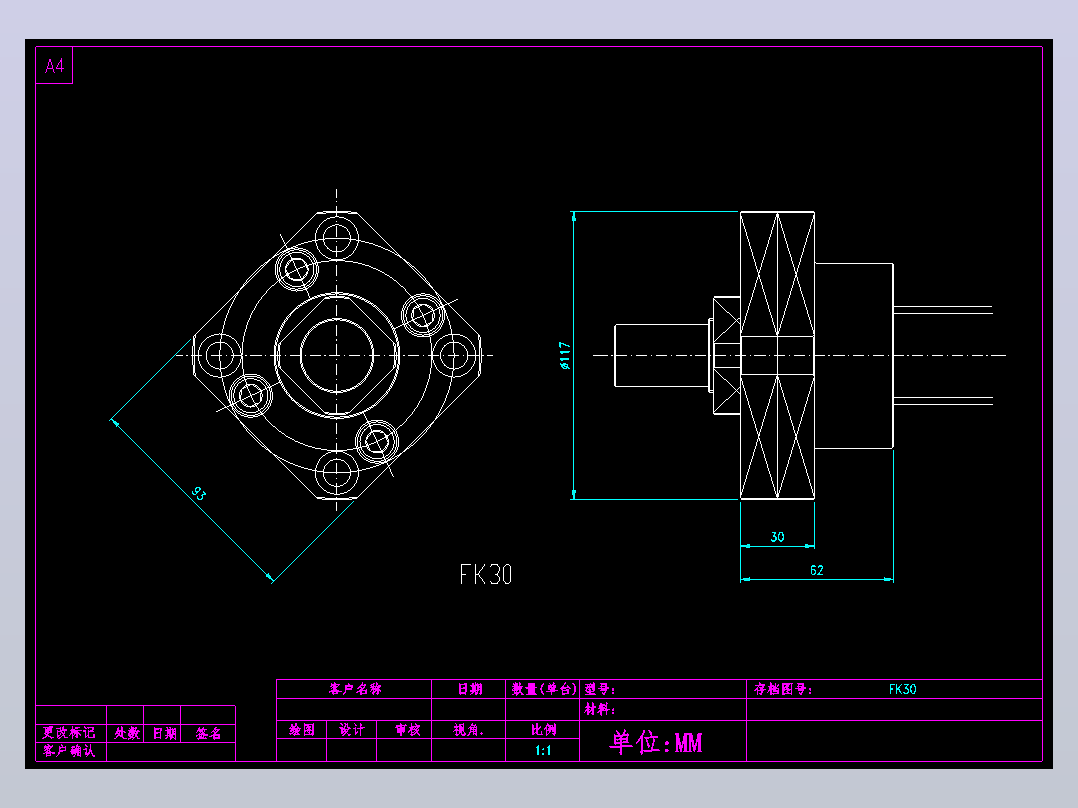Image resolution: width=1078 pixels, height=808 pixels.
Task: Select the 93 diagonal dimension text
Action: click(199, 493)
